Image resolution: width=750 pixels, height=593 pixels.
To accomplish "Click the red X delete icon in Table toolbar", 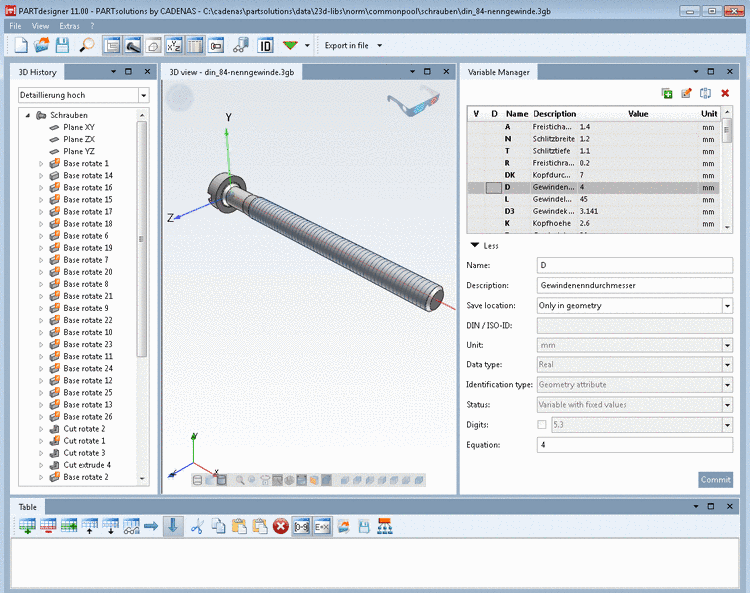I will pyautogui.click(x=281, y=526).
